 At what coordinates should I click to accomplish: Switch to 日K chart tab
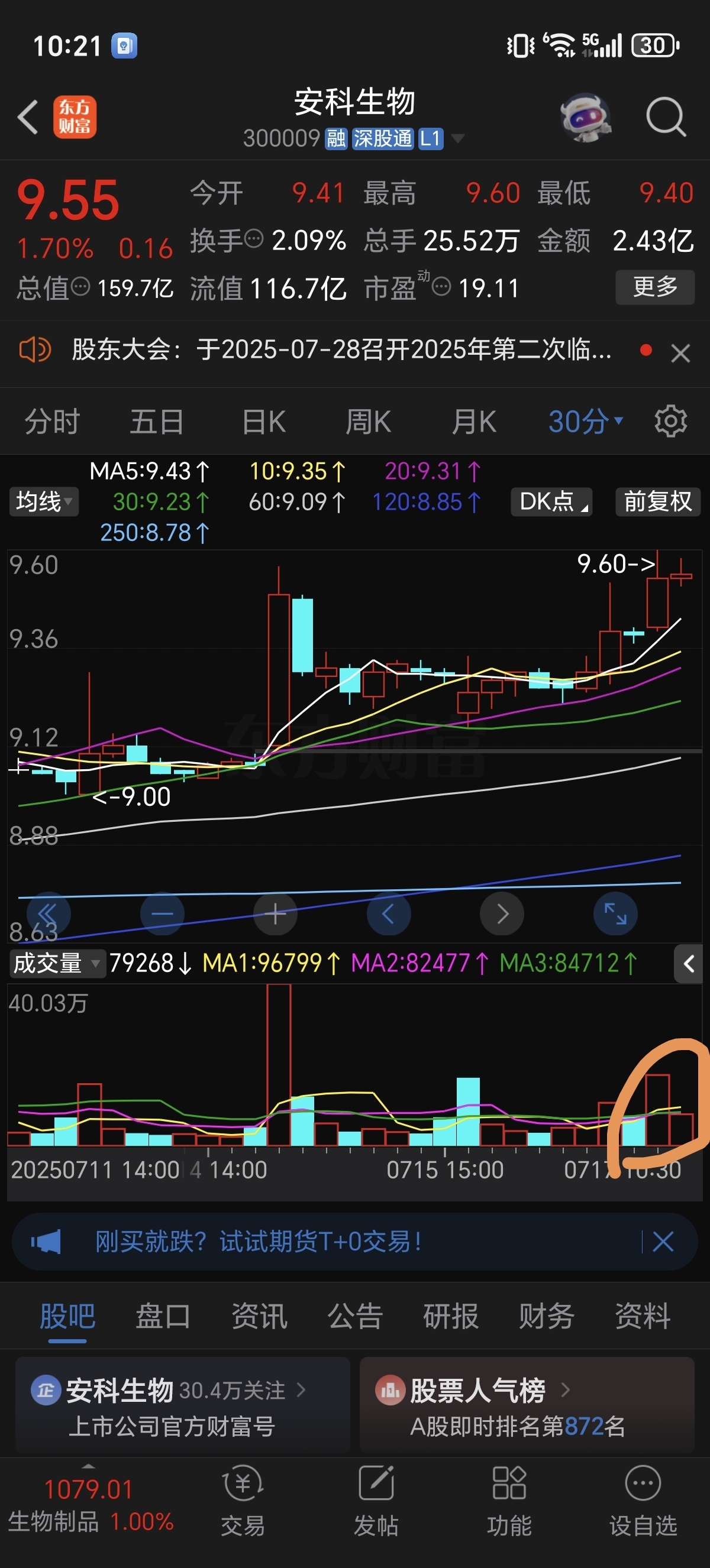coord(264,421)
